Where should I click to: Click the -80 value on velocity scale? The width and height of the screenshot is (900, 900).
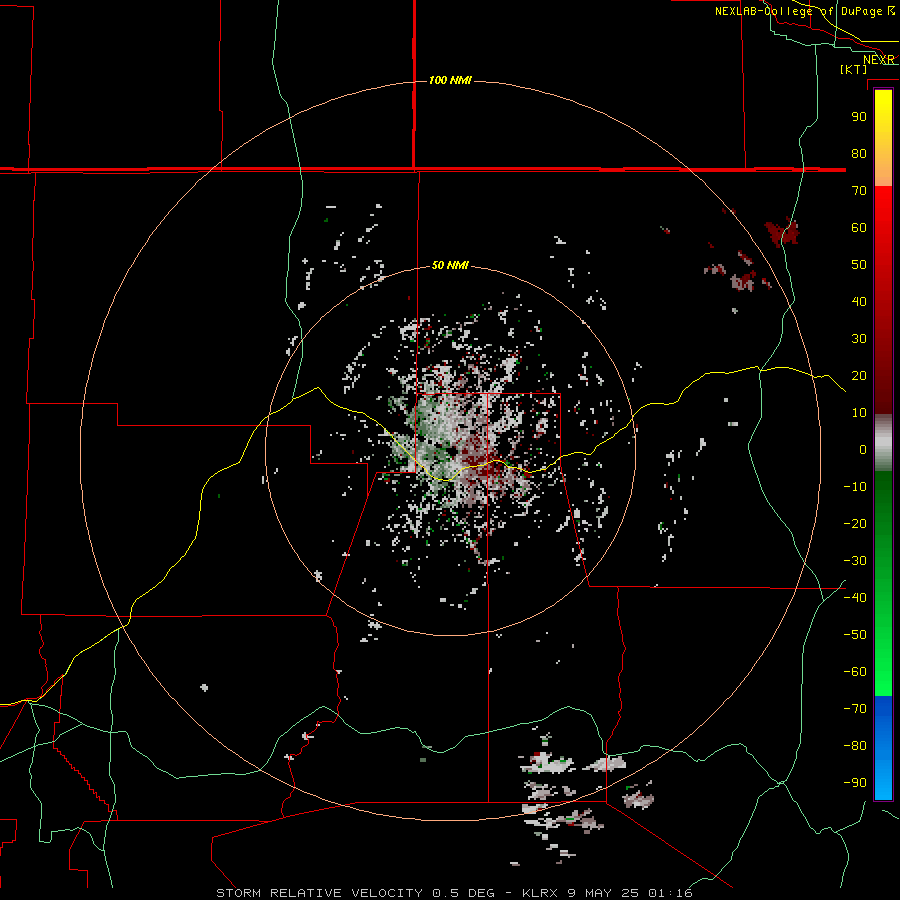pyautogui.click(x=855, y=746)
